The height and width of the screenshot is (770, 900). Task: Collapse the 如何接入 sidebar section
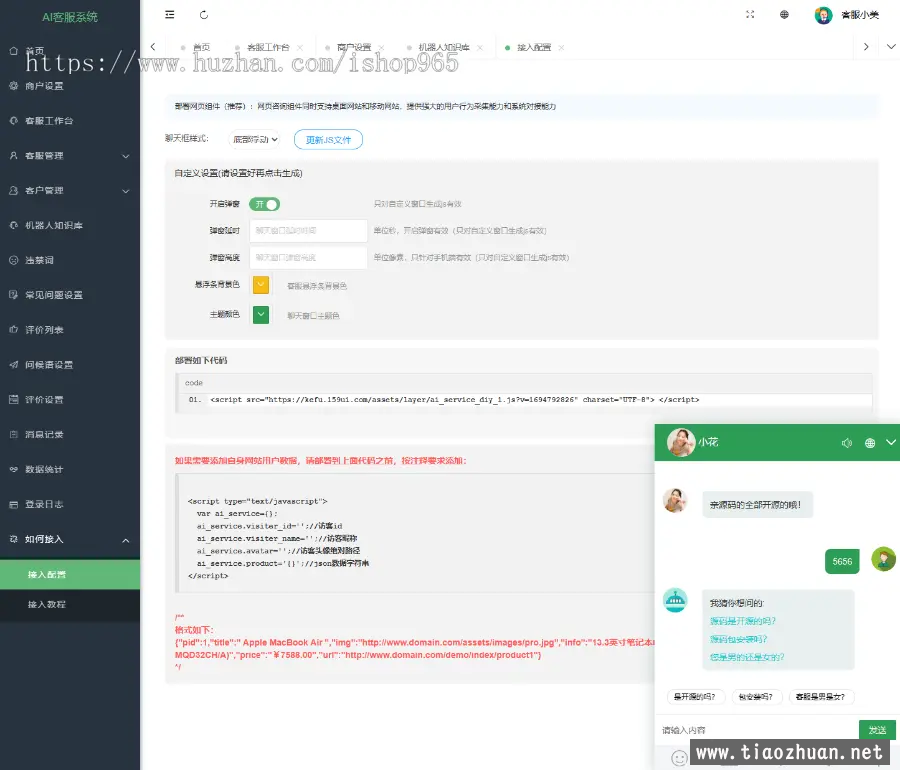point(69,539)
